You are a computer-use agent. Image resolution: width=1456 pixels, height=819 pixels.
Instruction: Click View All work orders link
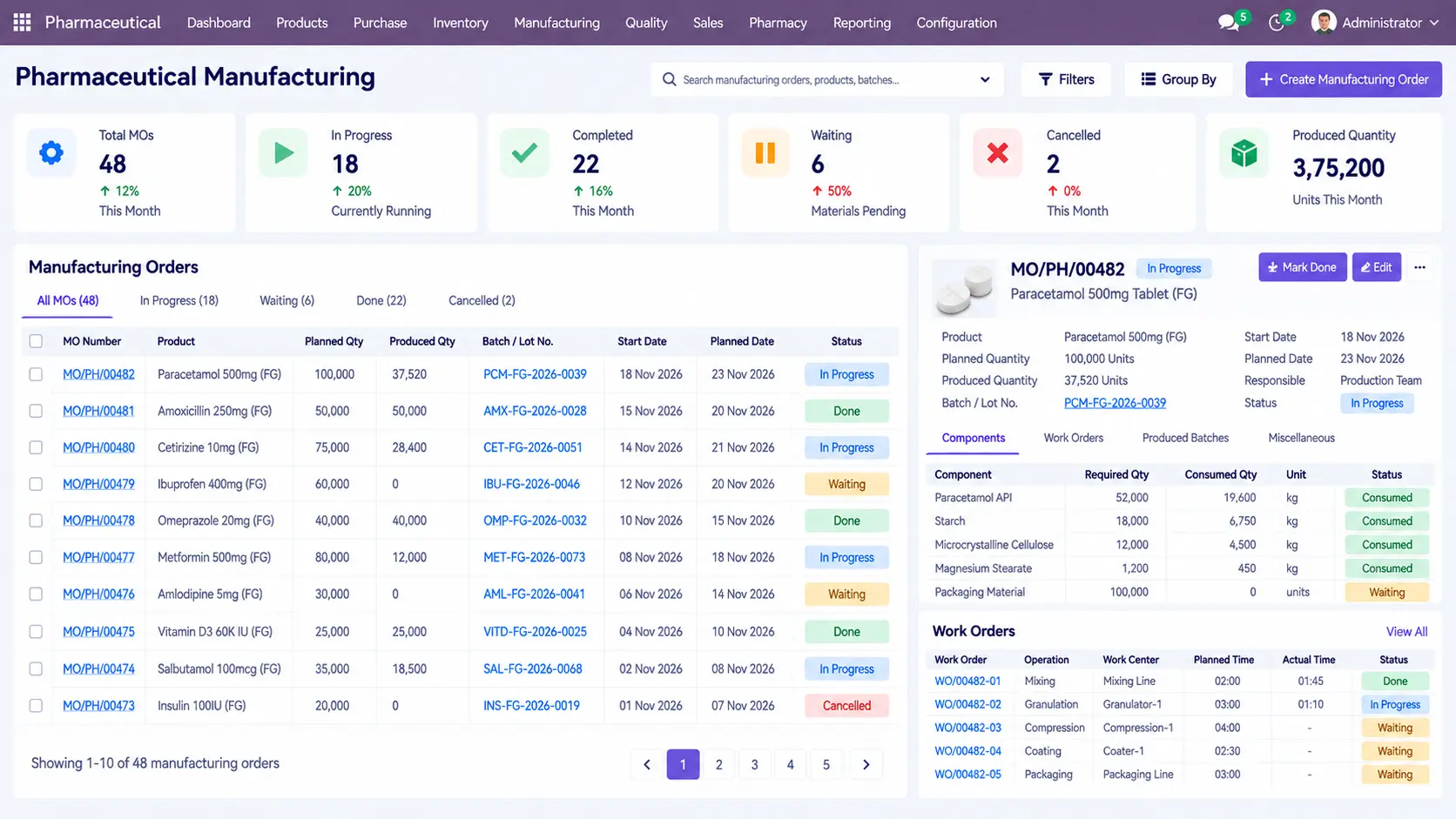1406,632
